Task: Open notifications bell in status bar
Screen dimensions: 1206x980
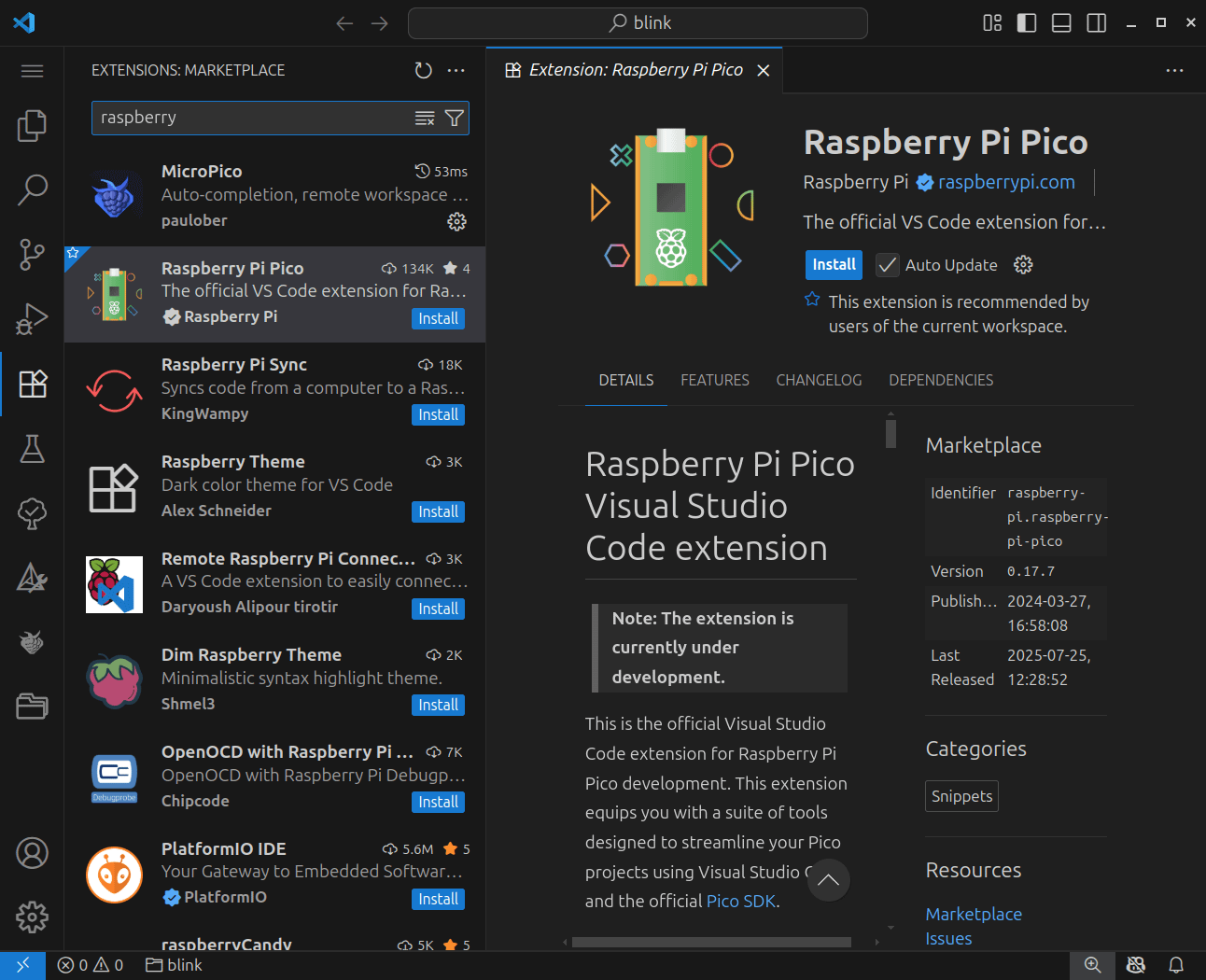Action: pos(1176,965)
